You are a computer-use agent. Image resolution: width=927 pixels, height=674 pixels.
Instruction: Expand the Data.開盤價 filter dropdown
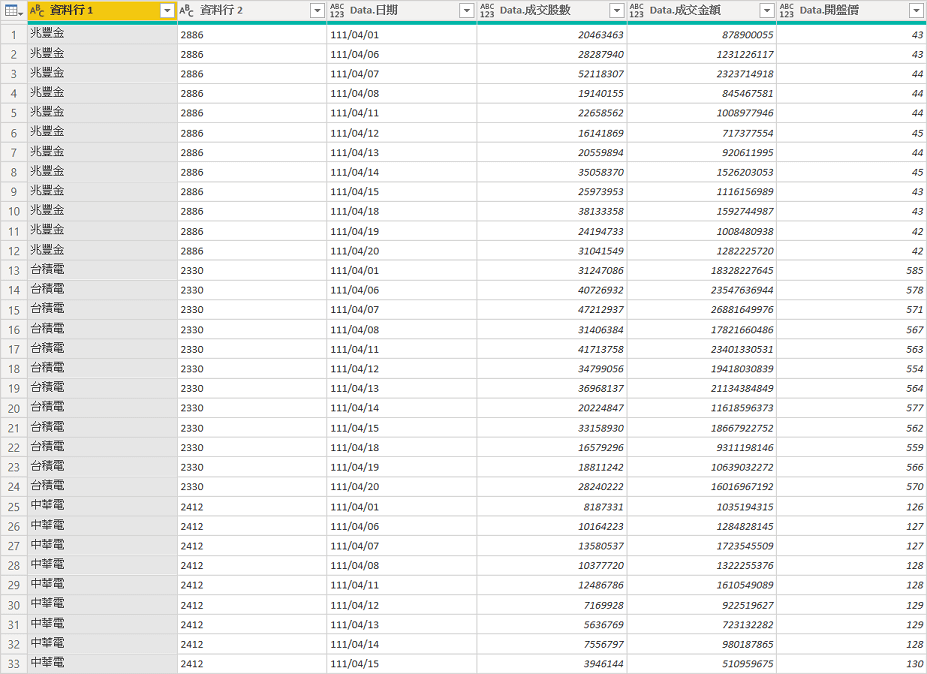(916, 10)
